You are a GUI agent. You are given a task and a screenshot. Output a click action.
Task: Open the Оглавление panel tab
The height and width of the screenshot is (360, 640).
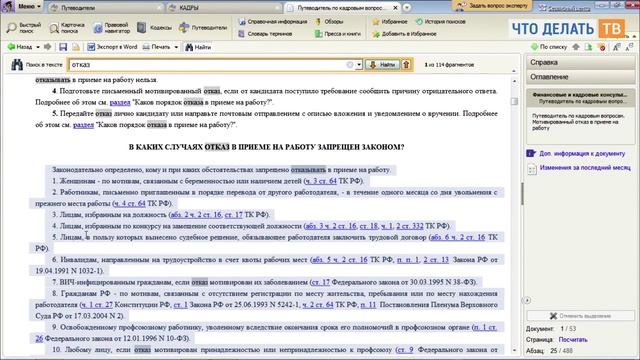click(581, 77)
